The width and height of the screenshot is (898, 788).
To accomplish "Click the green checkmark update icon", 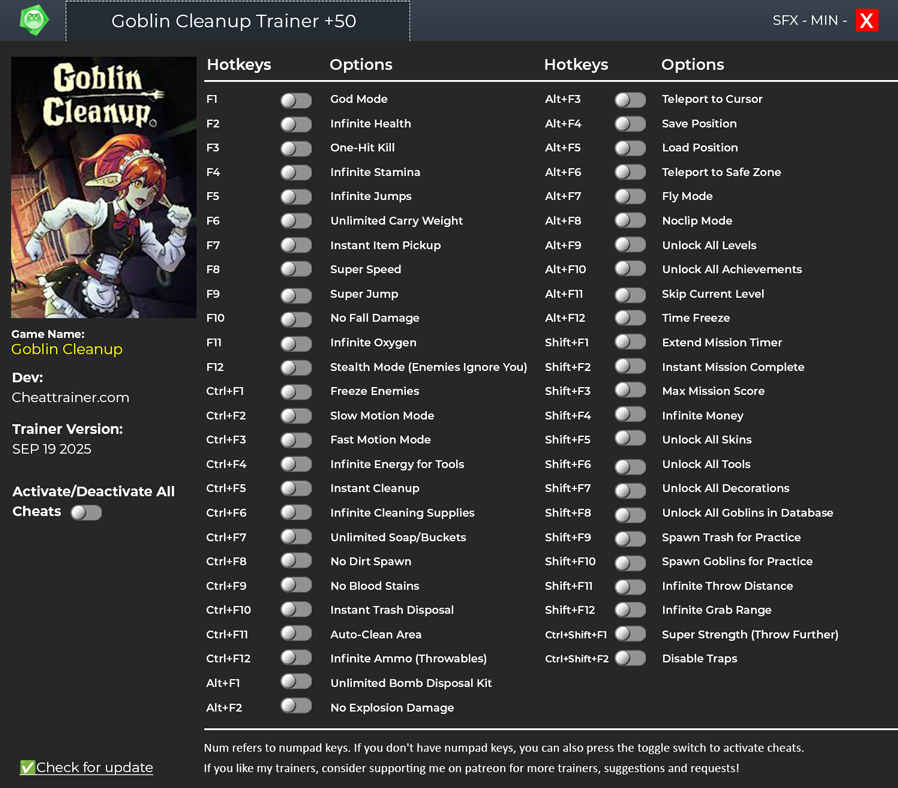I will coord(27,768).
